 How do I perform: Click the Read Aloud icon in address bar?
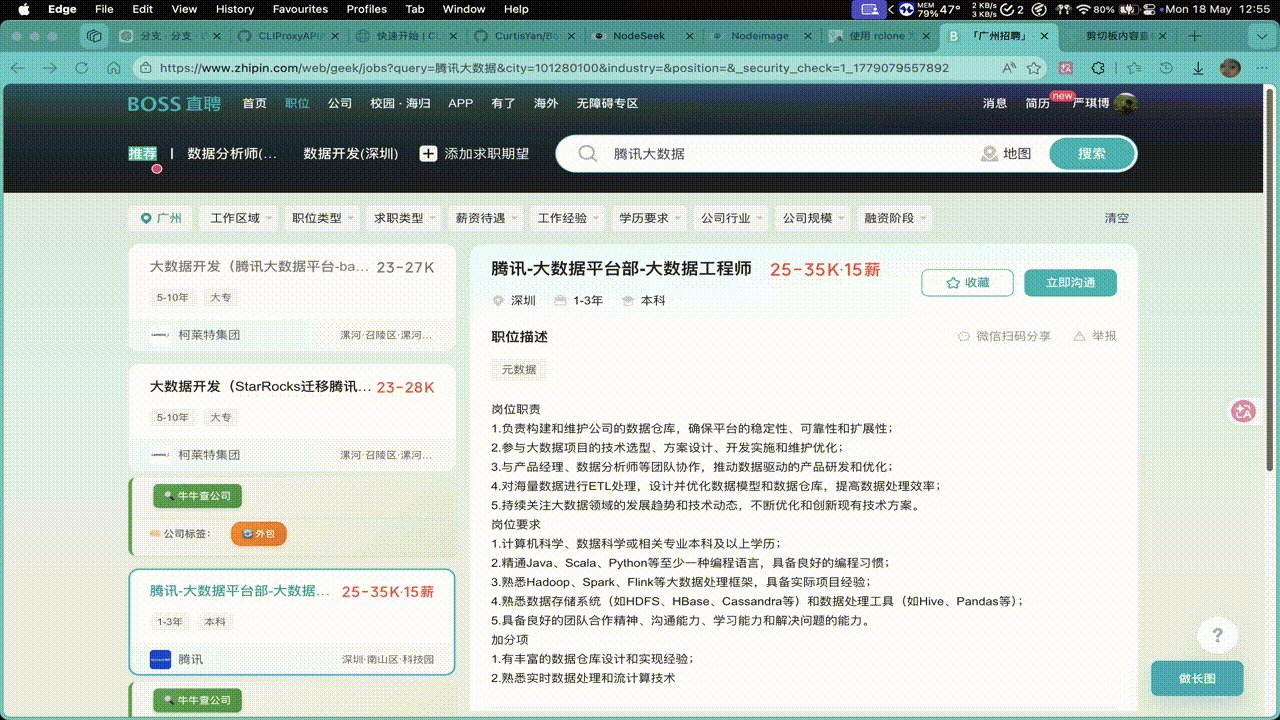[x=1009, y=68]
